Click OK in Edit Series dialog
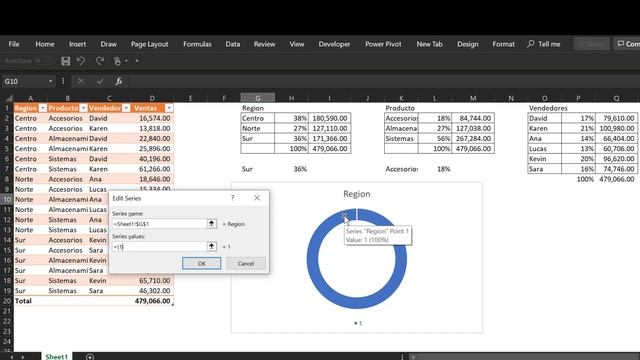Image resolution: width=640 pixels, height=360 pixels. tap(202, 263)
